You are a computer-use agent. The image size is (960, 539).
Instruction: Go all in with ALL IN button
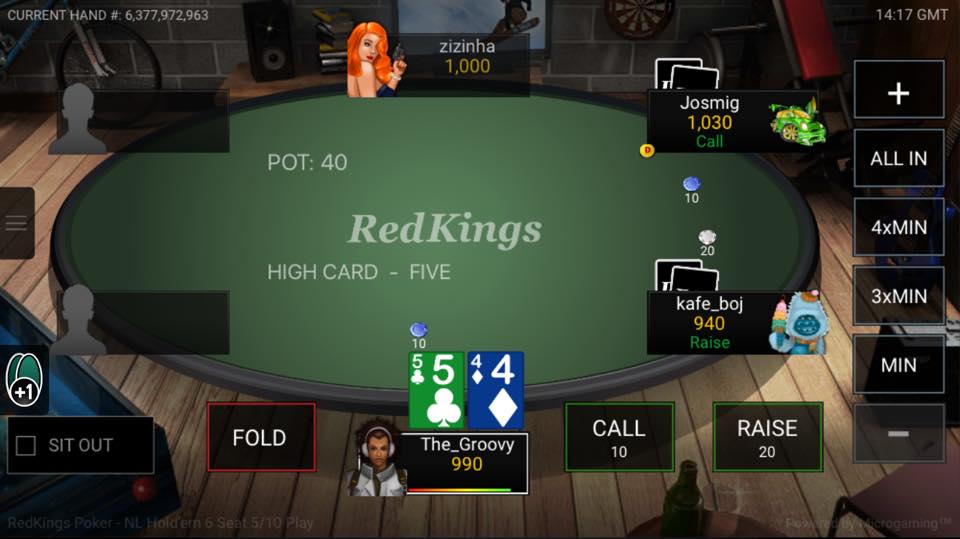pos(899,159)
